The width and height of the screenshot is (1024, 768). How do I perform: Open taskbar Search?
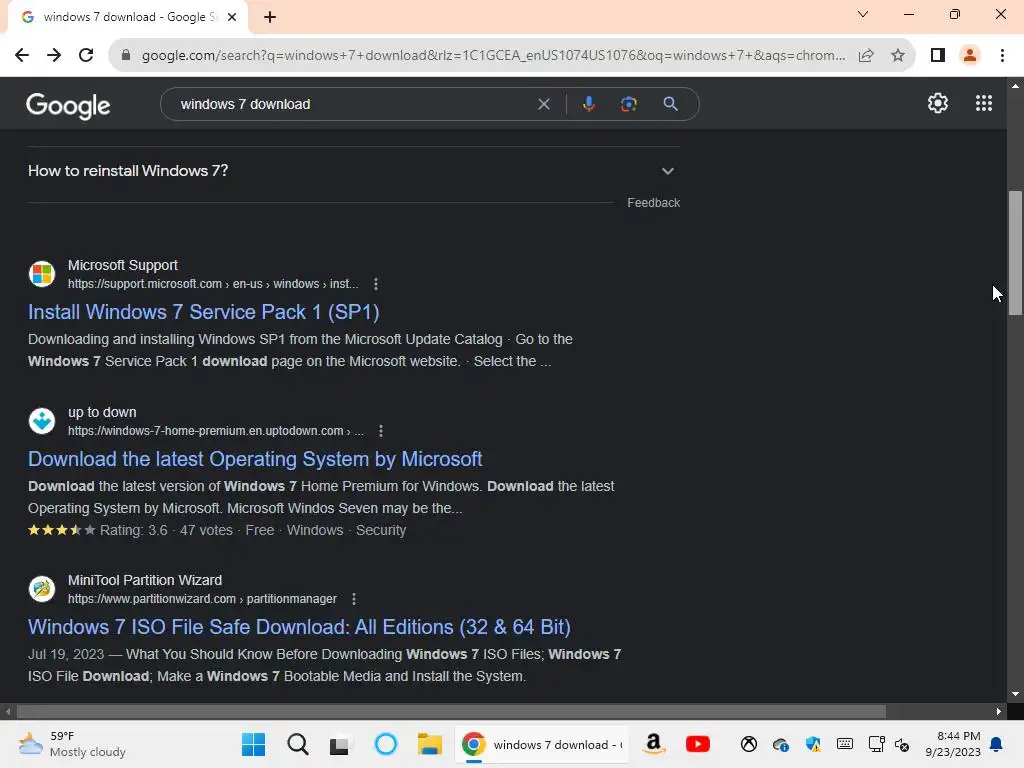tap(298, 744)
